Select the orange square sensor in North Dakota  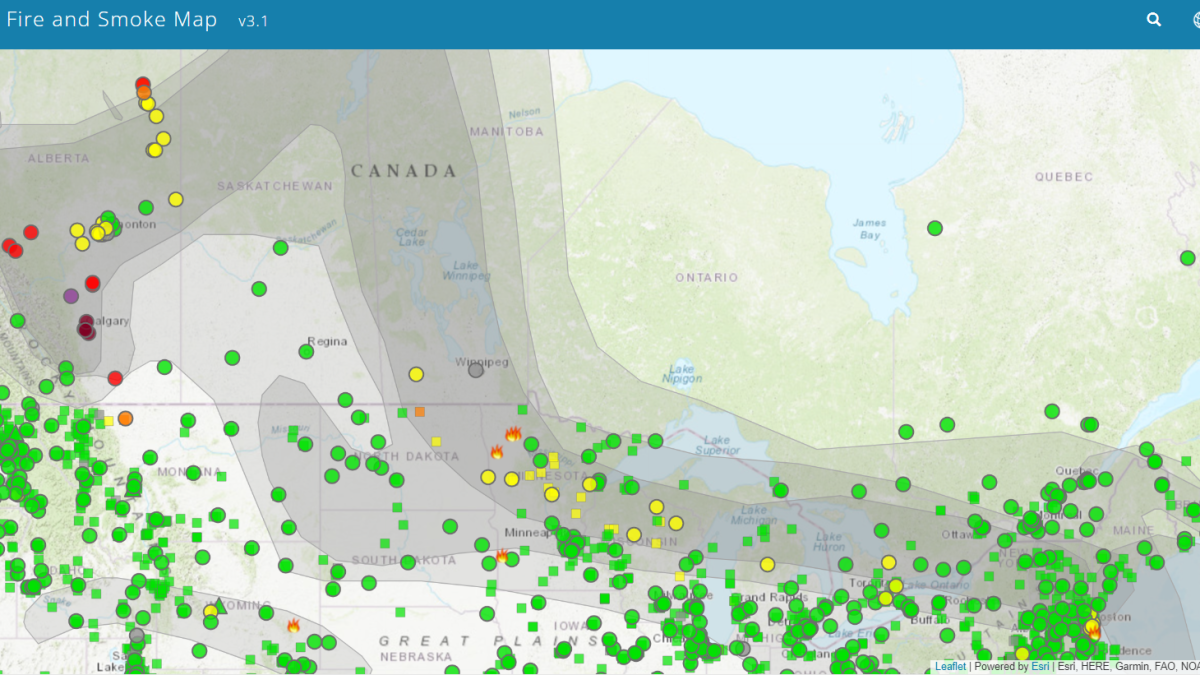[x=420, y=411]
